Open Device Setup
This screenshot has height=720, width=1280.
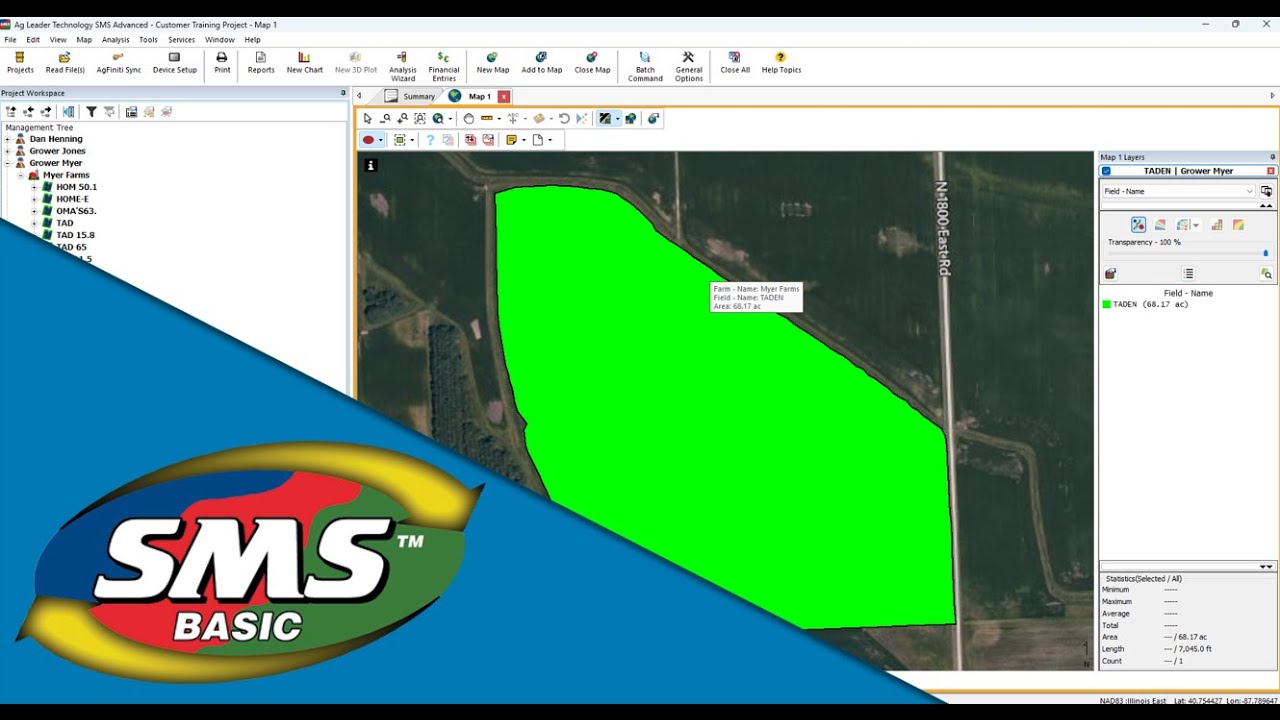tap(175, 63)
